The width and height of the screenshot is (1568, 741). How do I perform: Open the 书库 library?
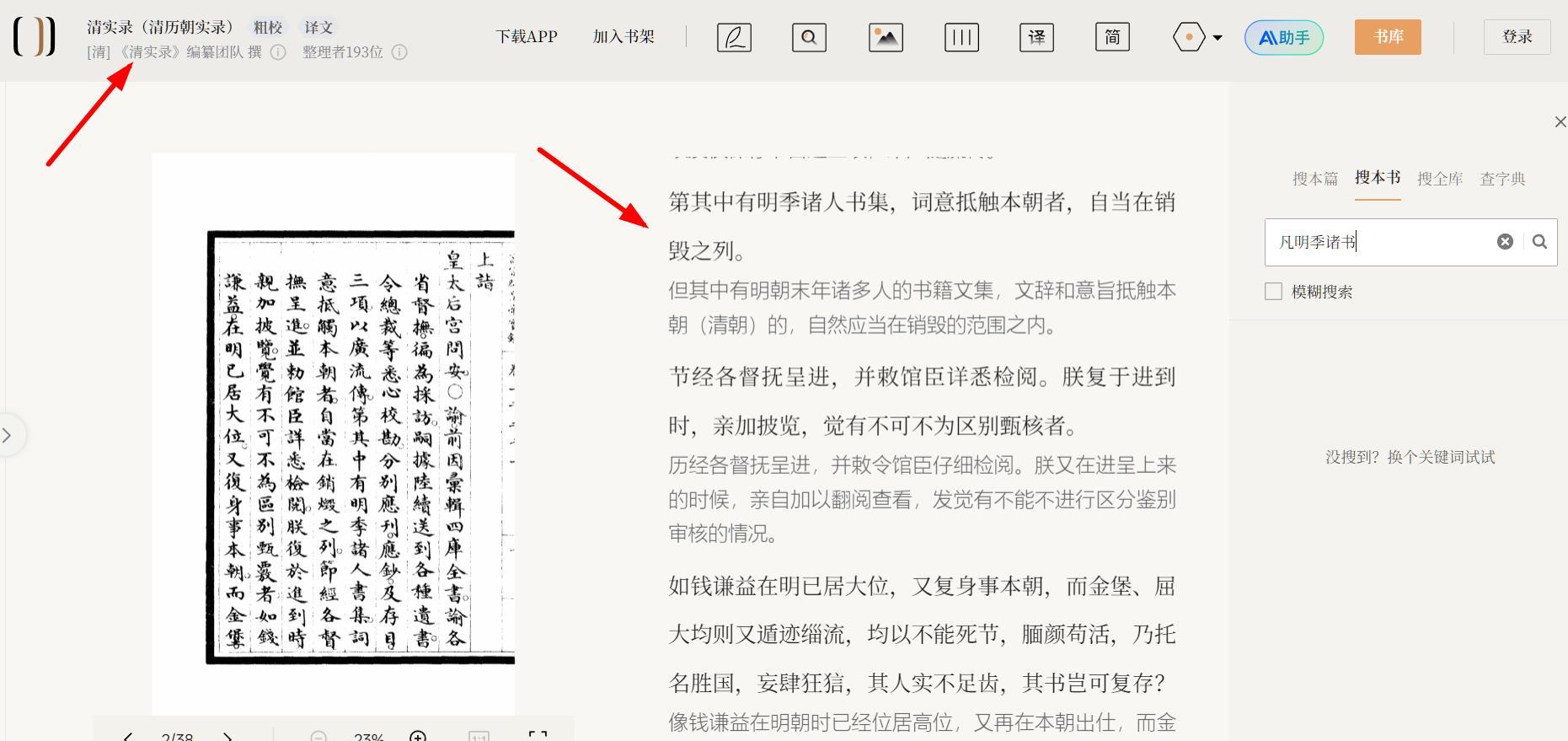tap(1388, 37)
